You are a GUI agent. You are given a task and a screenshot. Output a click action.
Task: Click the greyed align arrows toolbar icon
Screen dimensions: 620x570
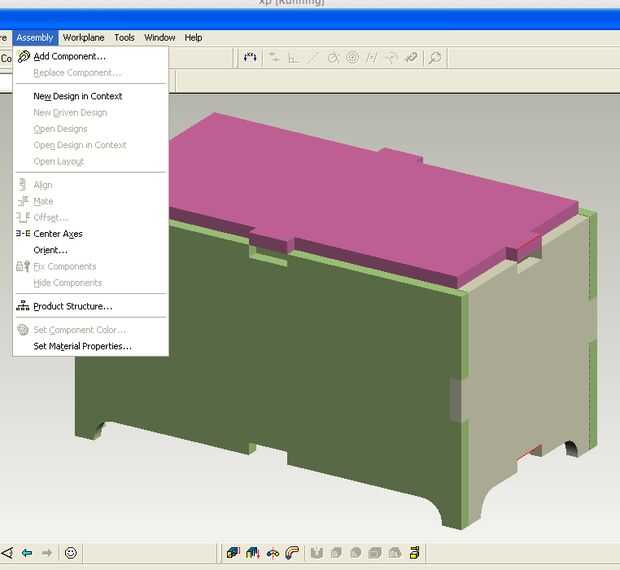pyautogui.click(x=274, y=58)
